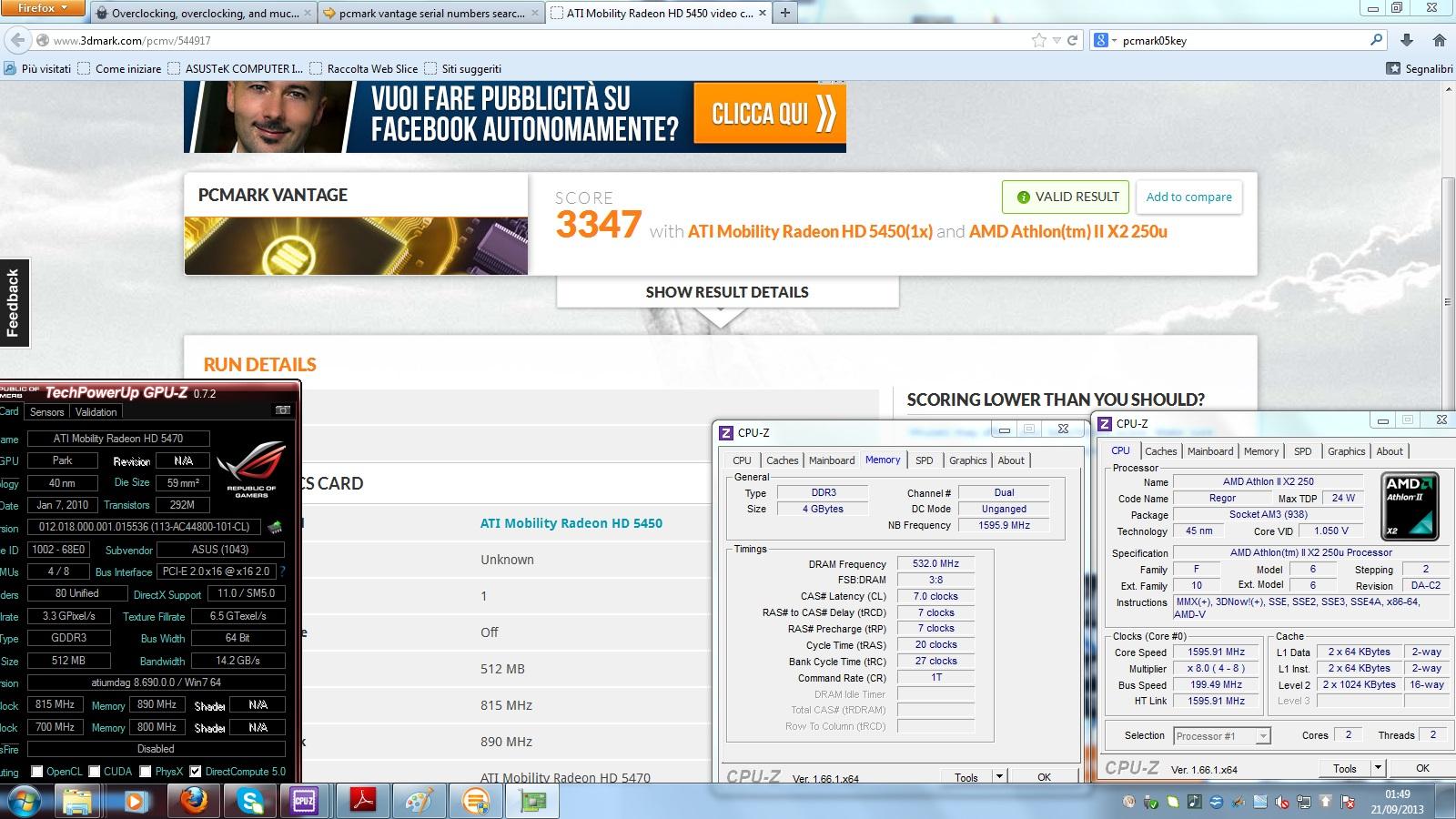Open Adobe Reader from the taskbar

point(363,801)
